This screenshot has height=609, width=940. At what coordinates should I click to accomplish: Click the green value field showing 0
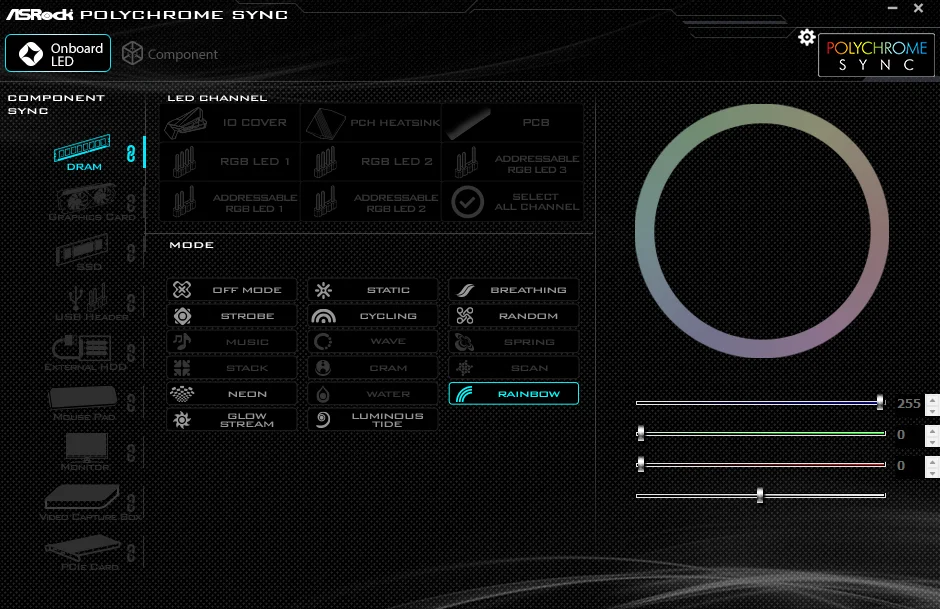point(908,435)
